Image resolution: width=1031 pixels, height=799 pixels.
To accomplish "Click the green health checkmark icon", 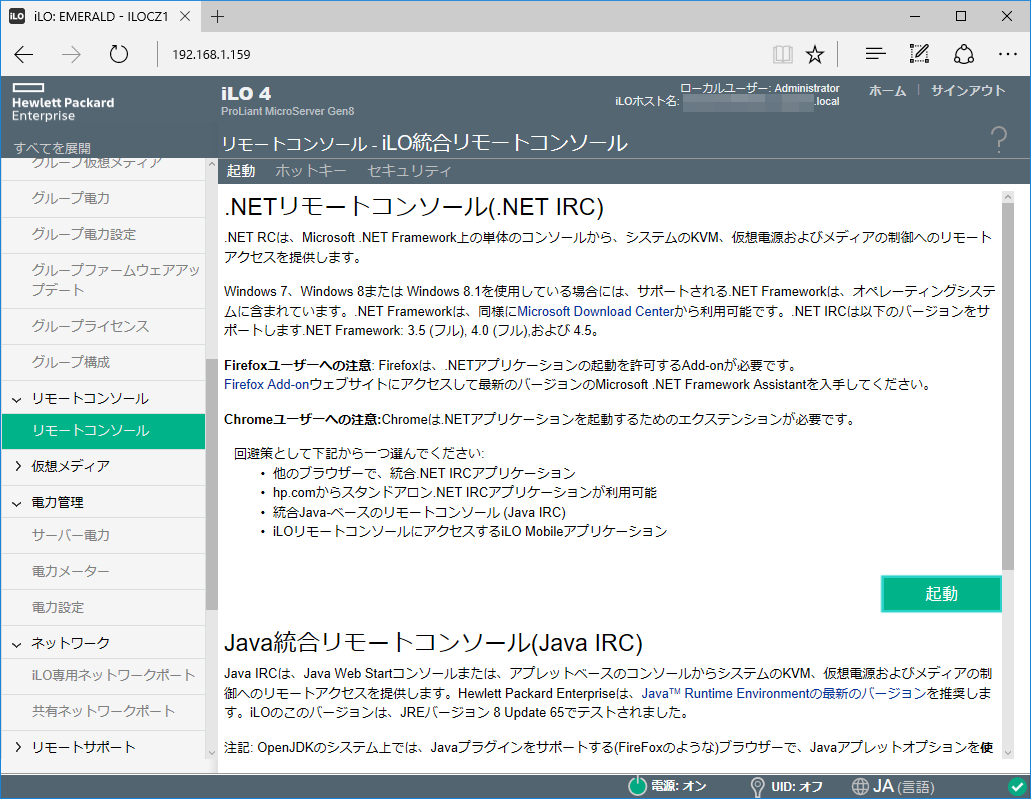I will click(x=1017, y=787).
